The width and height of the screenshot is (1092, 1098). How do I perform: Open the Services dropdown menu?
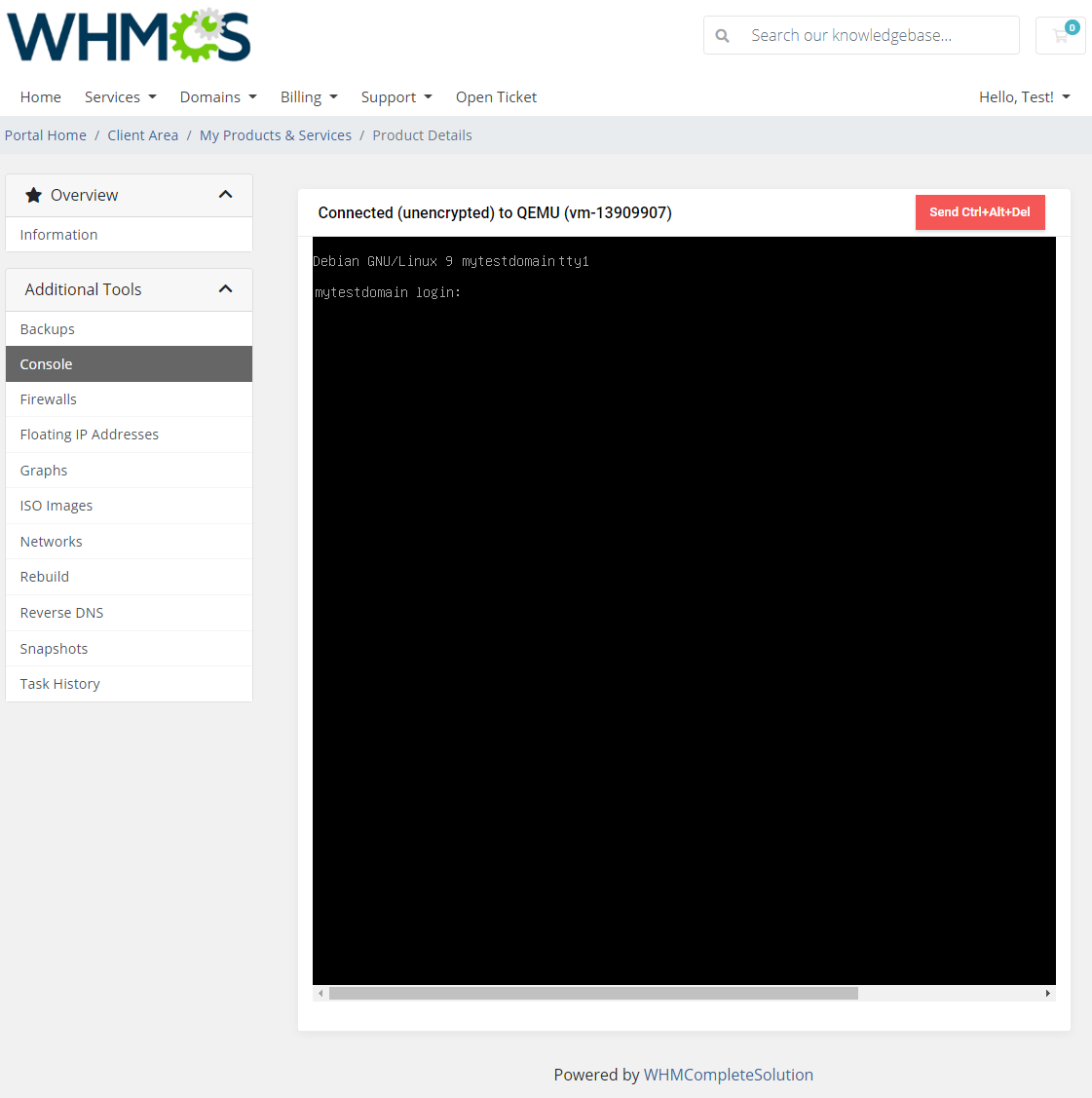click(121, 97)
